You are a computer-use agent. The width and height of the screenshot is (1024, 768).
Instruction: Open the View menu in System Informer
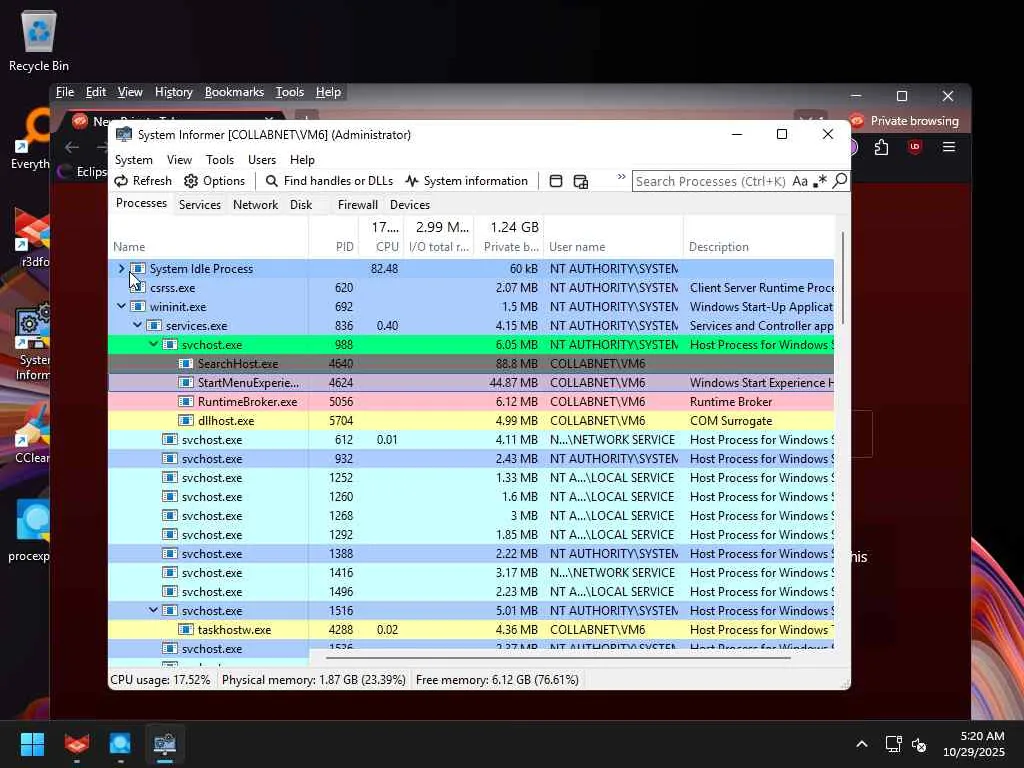click(179, 159)
